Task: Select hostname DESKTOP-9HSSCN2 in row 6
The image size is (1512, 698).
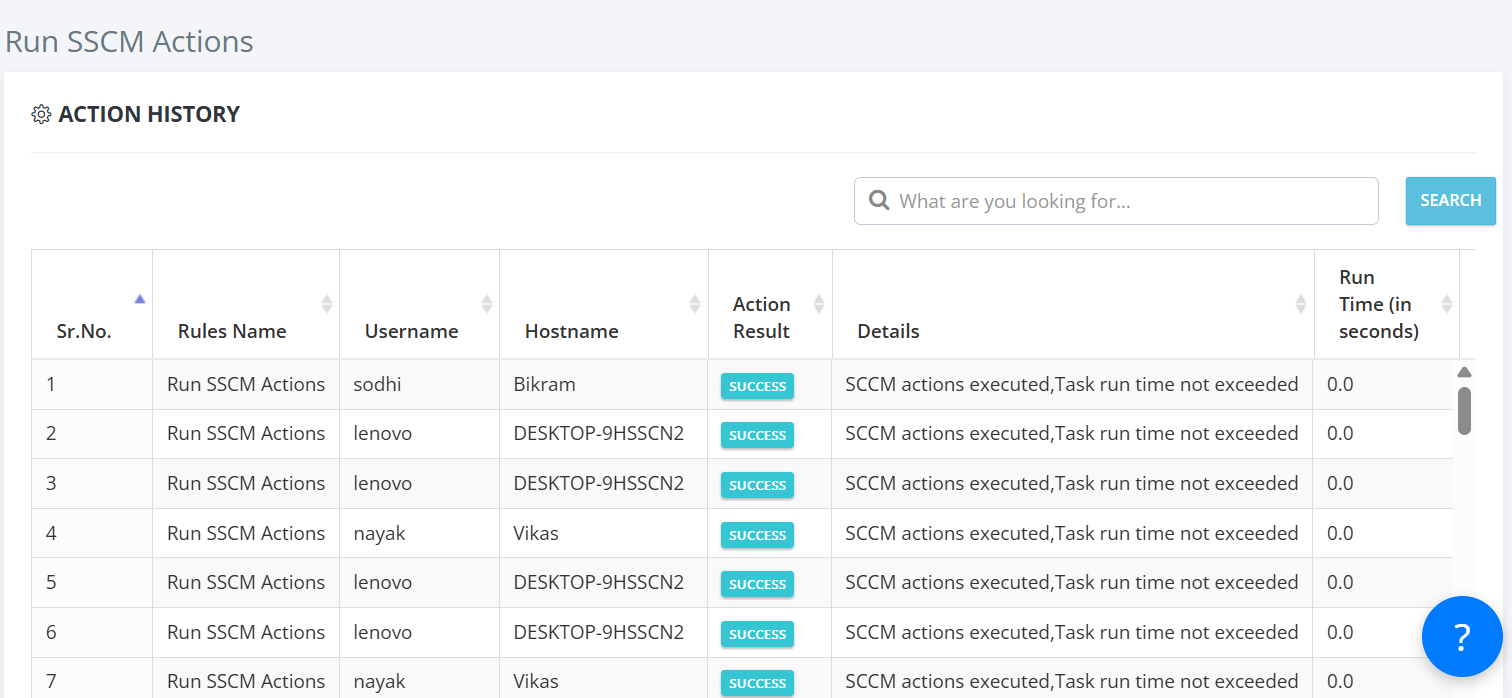Action: click(x=598, y=632)
